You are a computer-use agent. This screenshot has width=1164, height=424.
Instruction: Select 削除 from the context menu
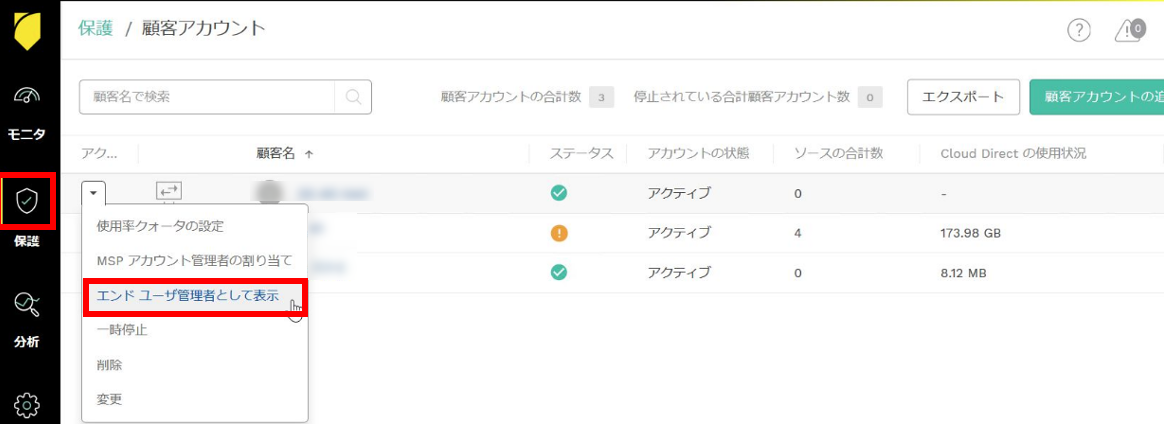[109, 365]
